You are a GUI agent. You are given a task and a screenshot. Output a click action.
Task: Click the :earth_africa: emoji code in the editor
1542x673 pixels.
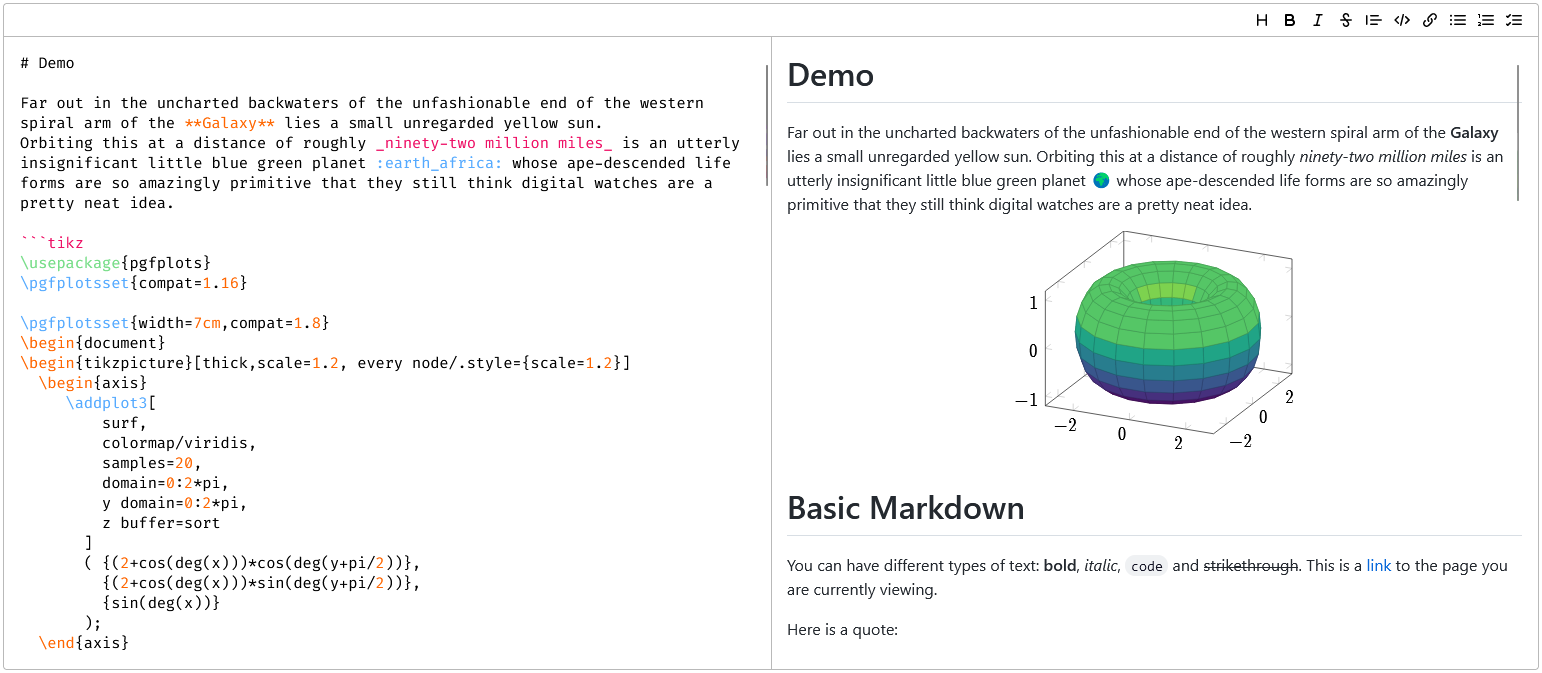point(440,163)
